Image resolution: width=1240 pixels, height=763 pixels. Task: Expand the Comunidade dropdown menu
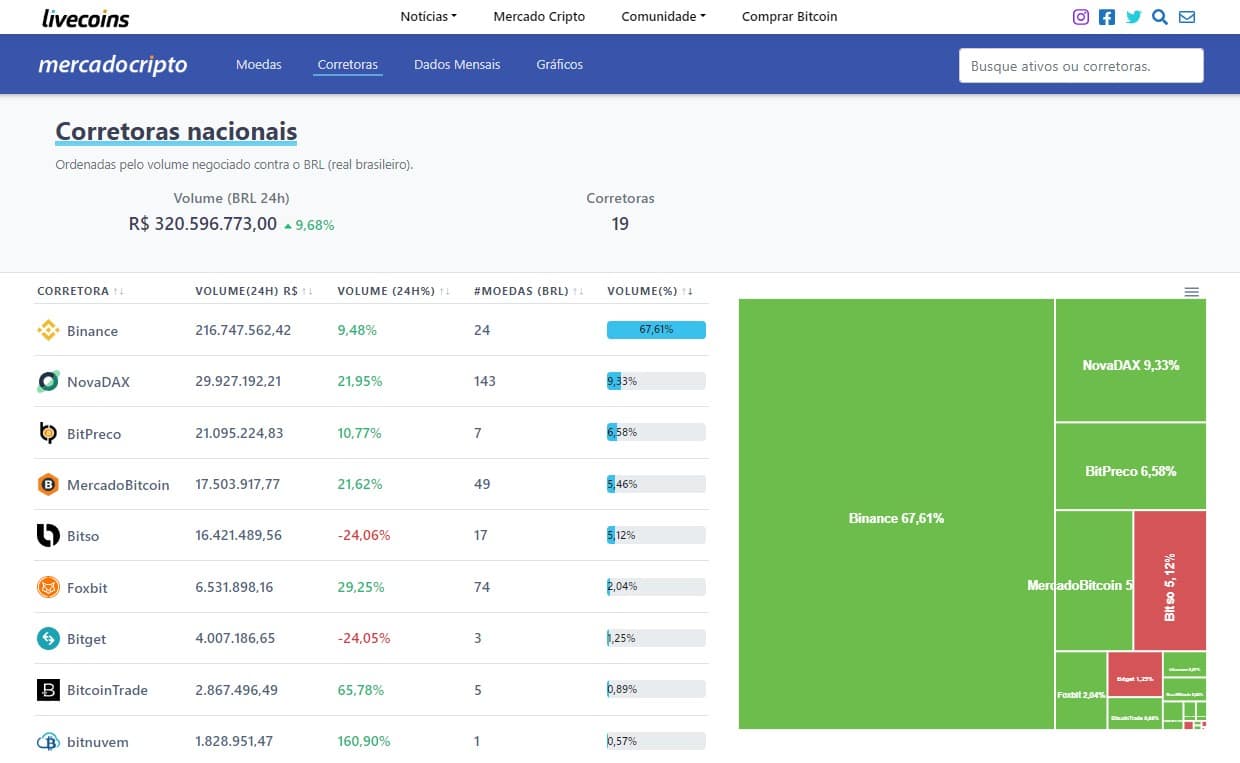click(664, 16)
